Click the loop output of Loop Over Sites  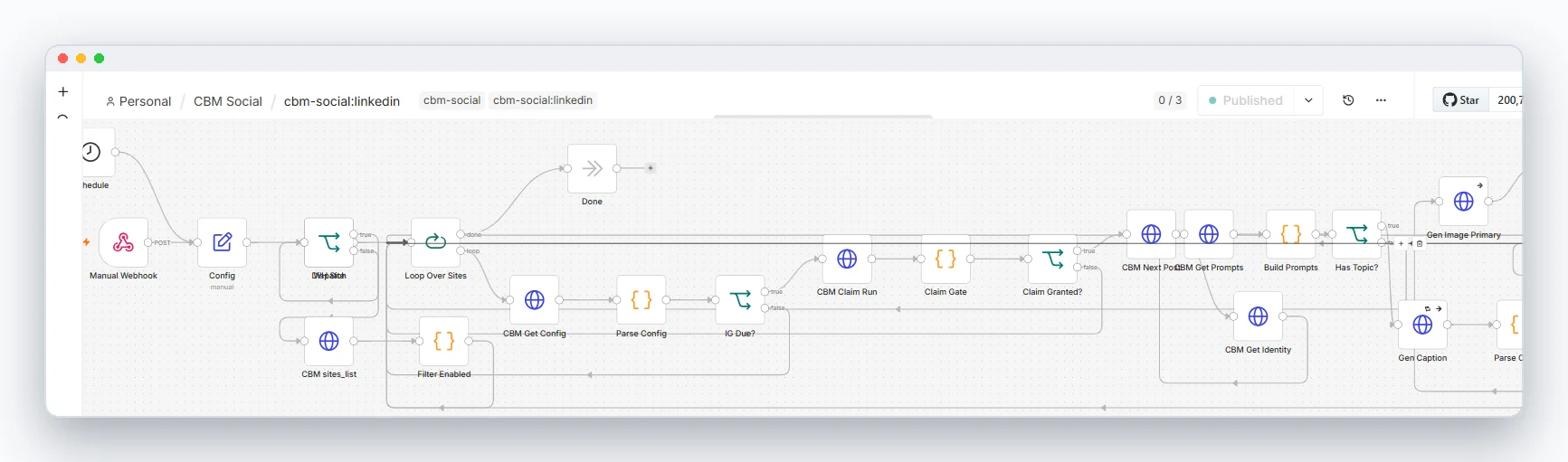461,250
